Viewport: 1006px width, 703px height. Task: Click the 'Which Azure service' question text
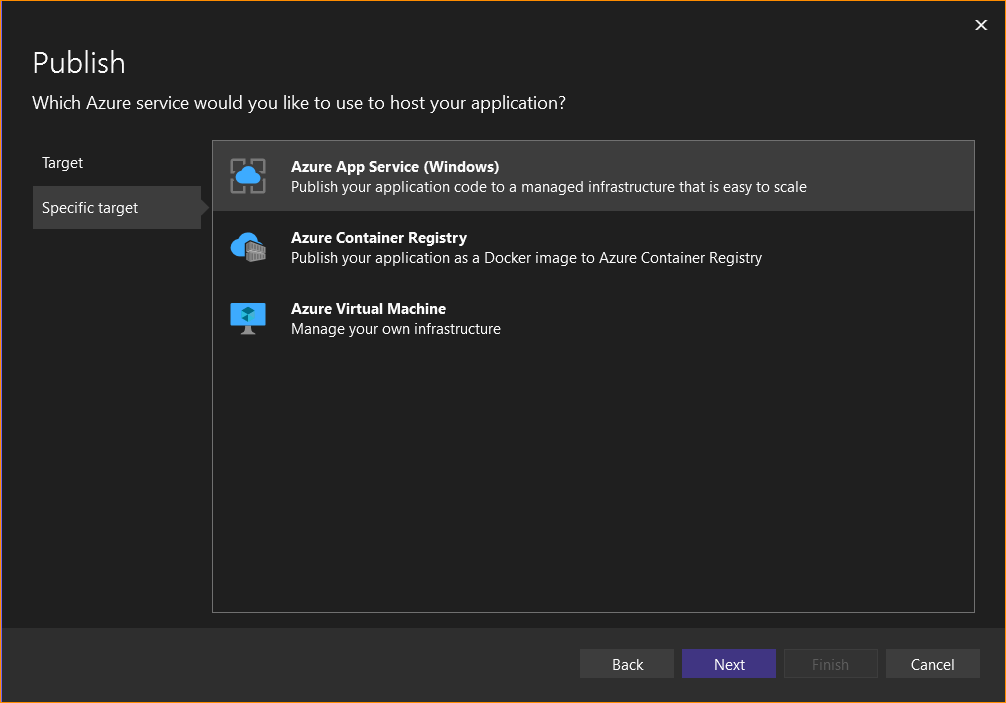[299, 103]
